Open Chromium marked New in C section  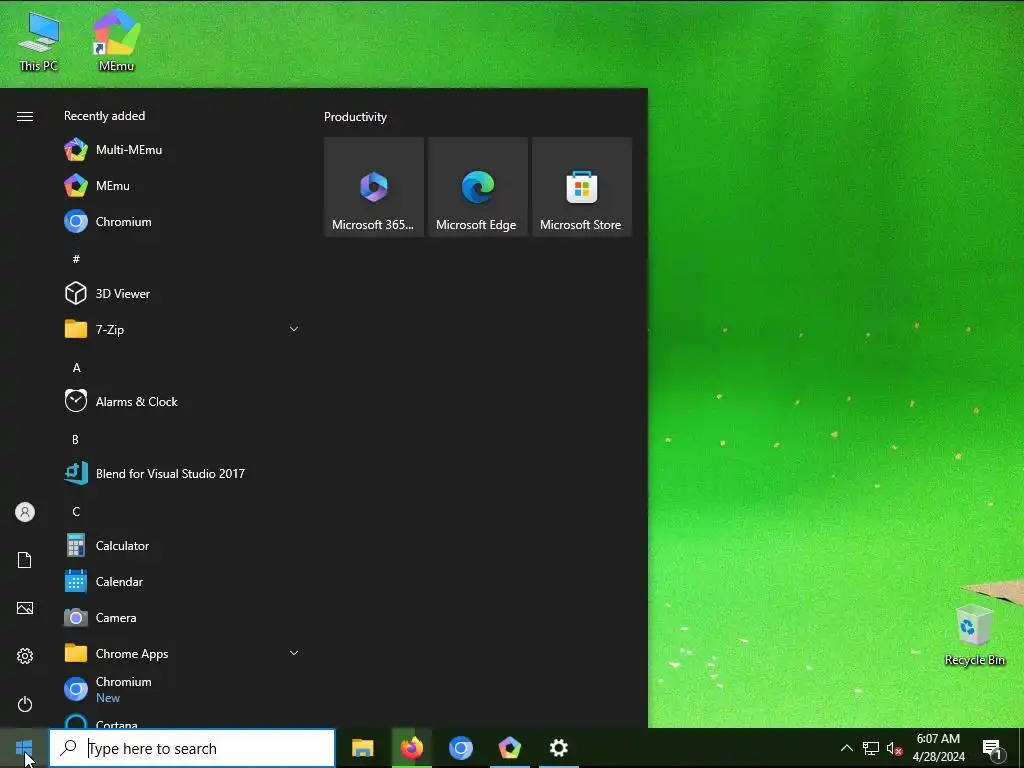point(182,689)
